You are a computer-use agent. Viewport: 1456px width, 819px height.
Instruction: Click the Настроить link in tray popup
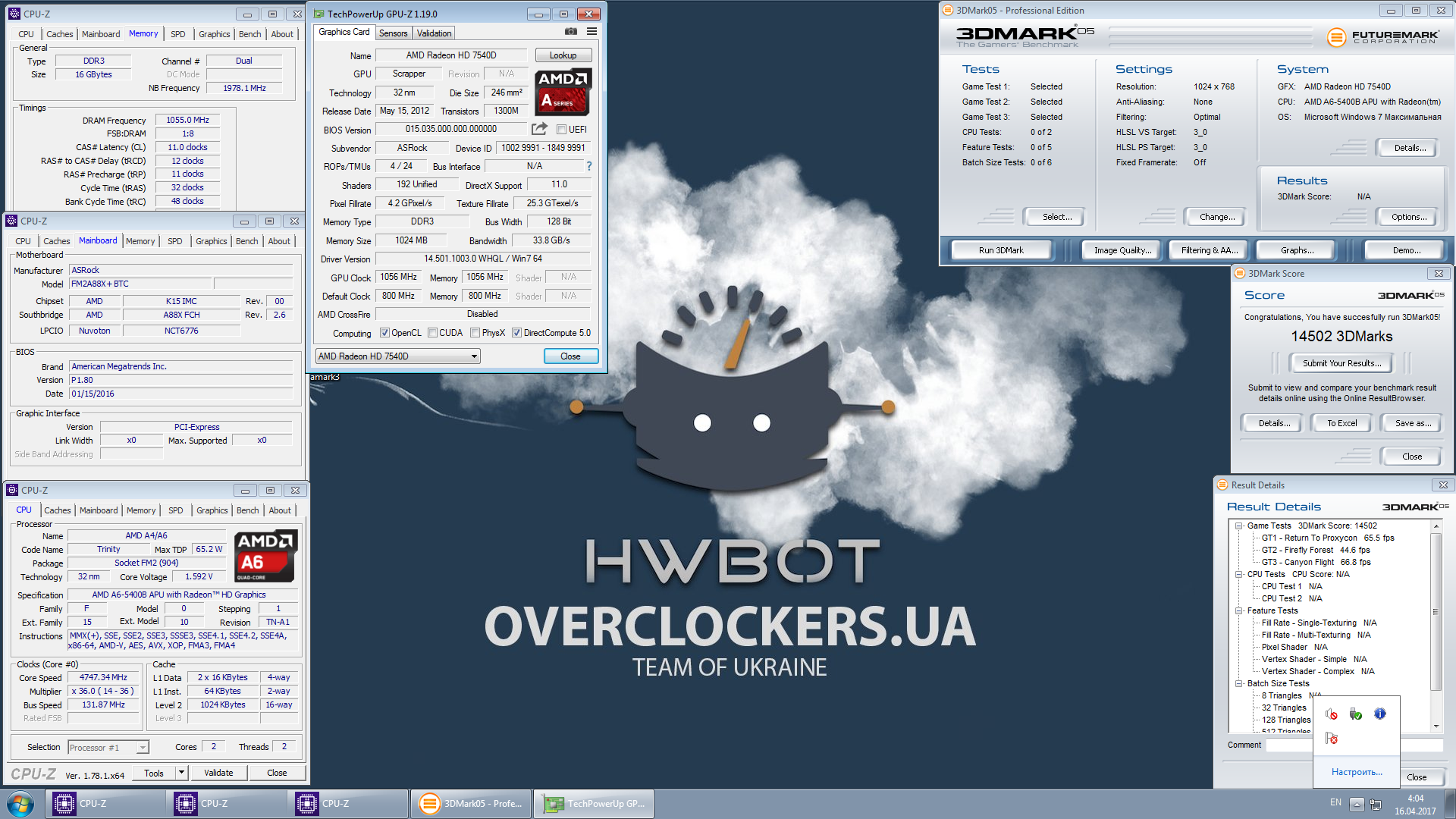1356,772
